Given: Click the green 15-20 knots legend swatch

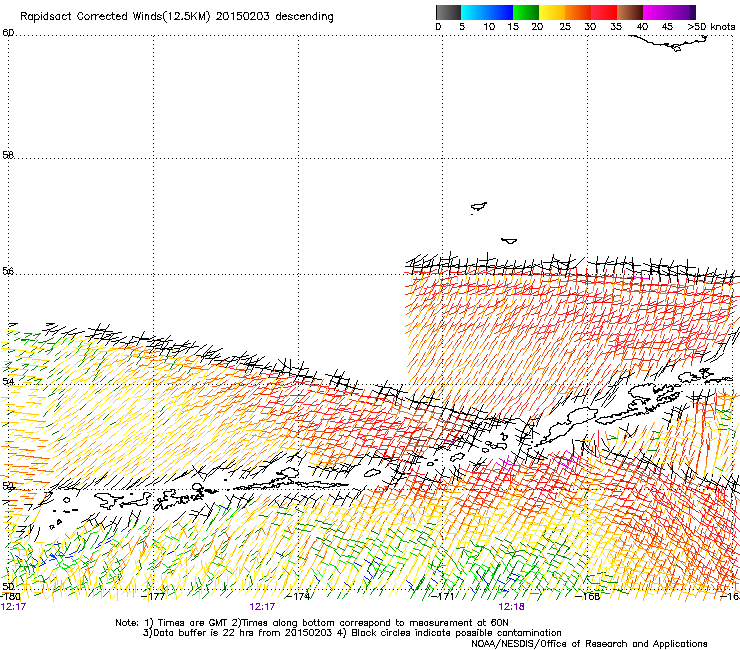Looking at the screenshot, I should point(526,12).
